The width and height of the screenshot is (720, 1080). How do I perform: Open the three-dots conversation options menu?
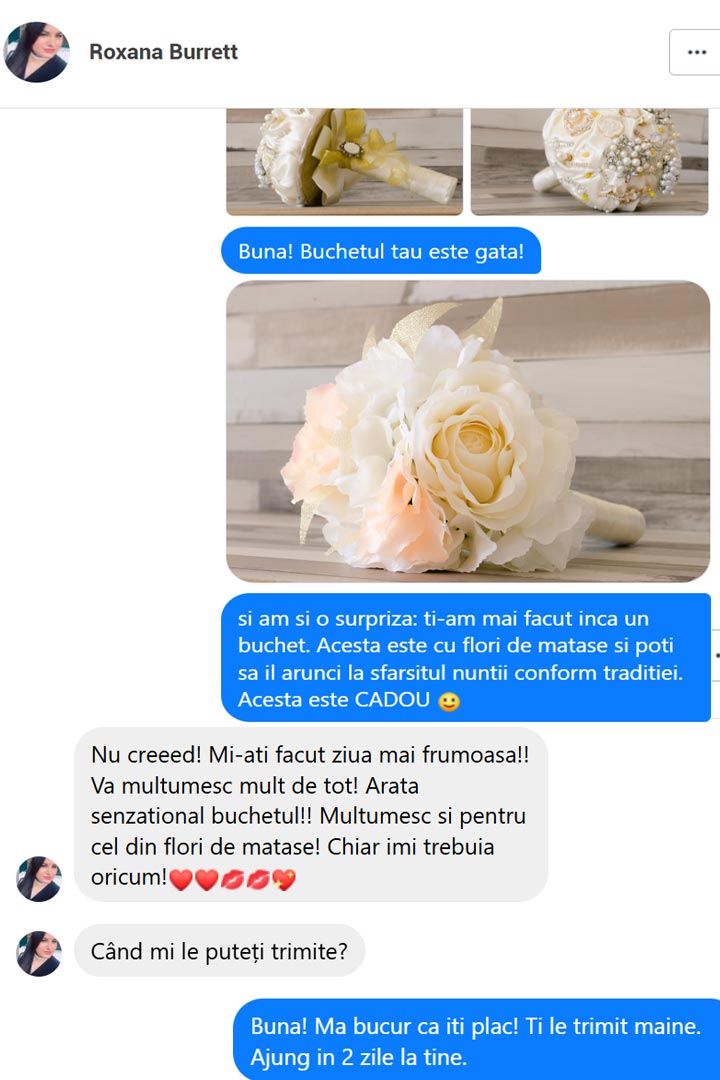pos(696,52)
